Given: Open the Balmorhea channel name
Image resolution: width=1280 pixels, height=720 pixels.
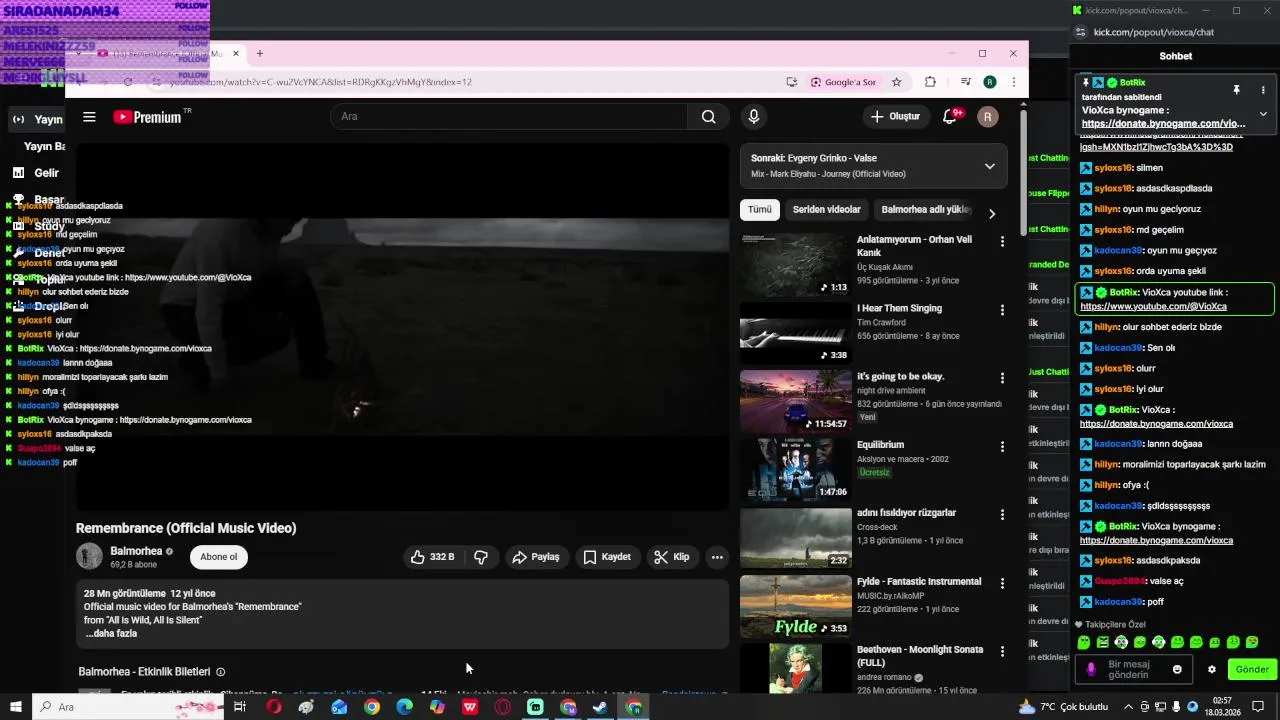Looking at the screenshot, I should click(x=136, y=551).
